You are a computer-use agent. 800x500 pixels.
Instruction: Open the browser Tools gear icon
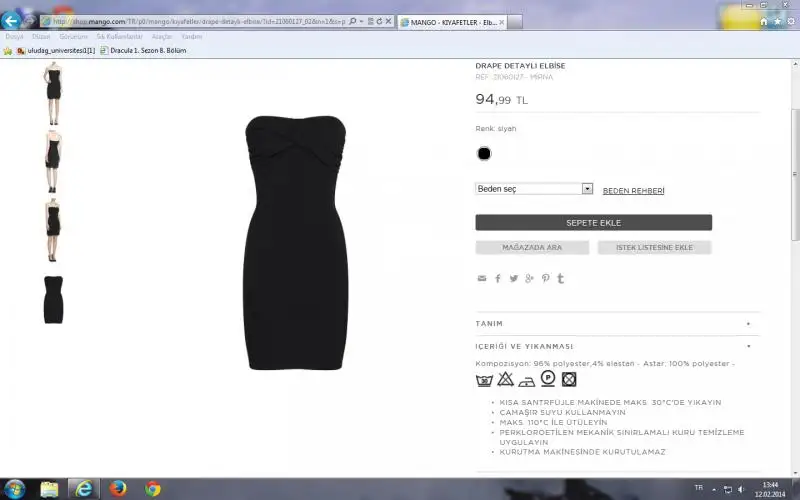coord(791,21)
